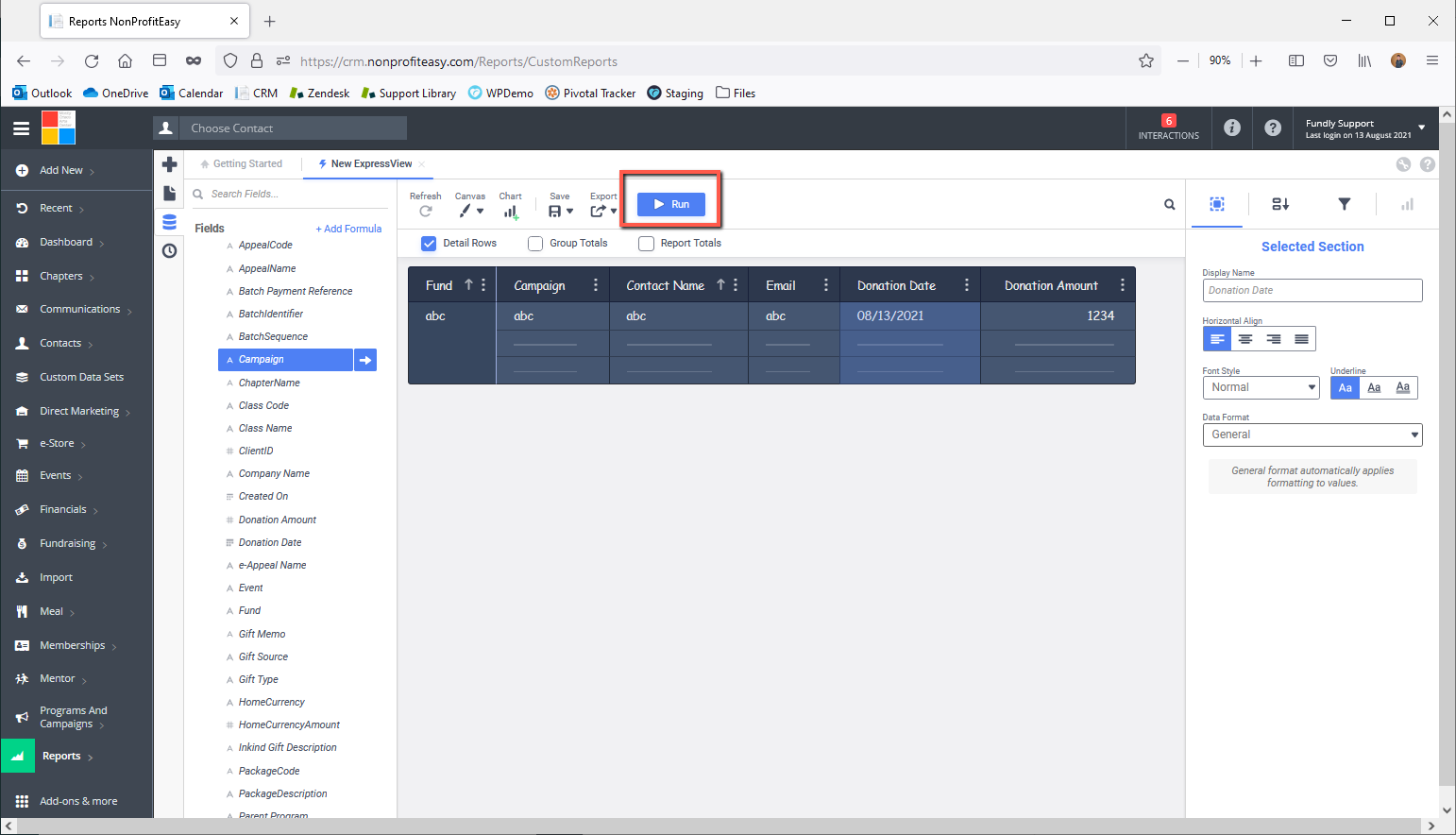Toggle sort arrow on Fund column
The width and height of the screenshot is (1456, 835).
tap(468, 285)
